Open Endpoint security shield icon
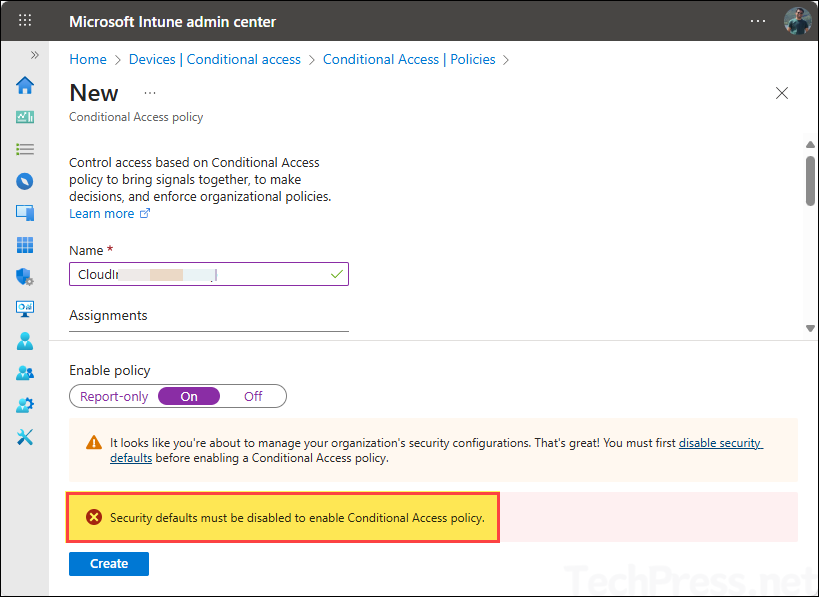 (25, 277)
